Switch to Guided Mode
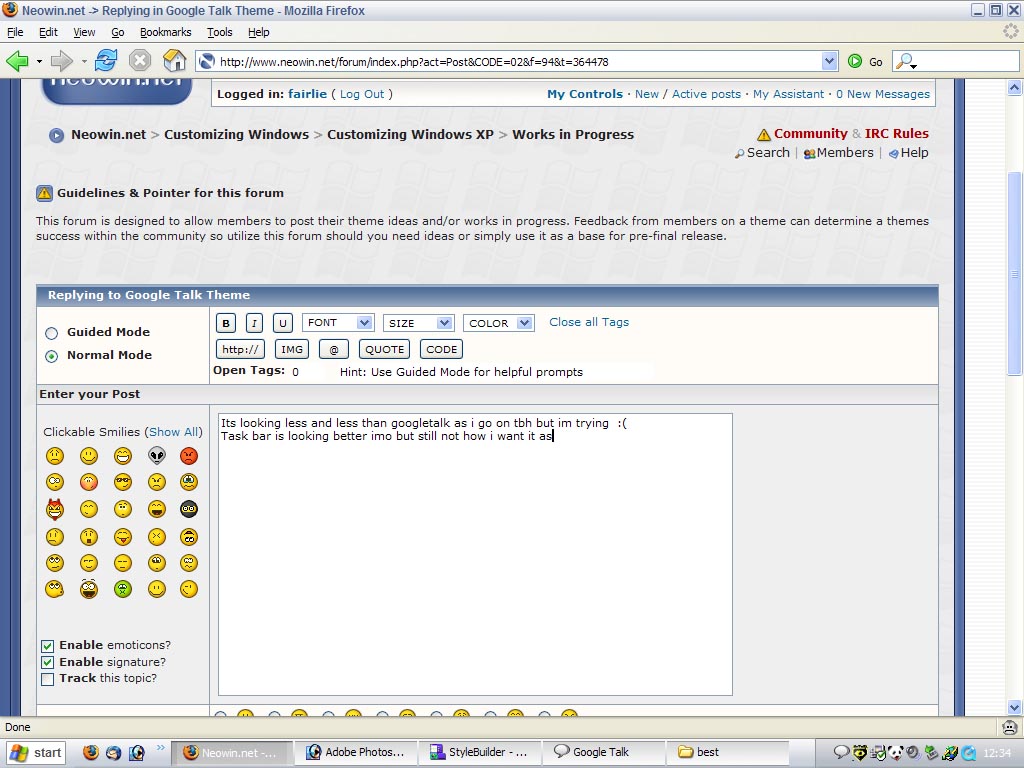 pyautogui.click(x=51, y=332)
